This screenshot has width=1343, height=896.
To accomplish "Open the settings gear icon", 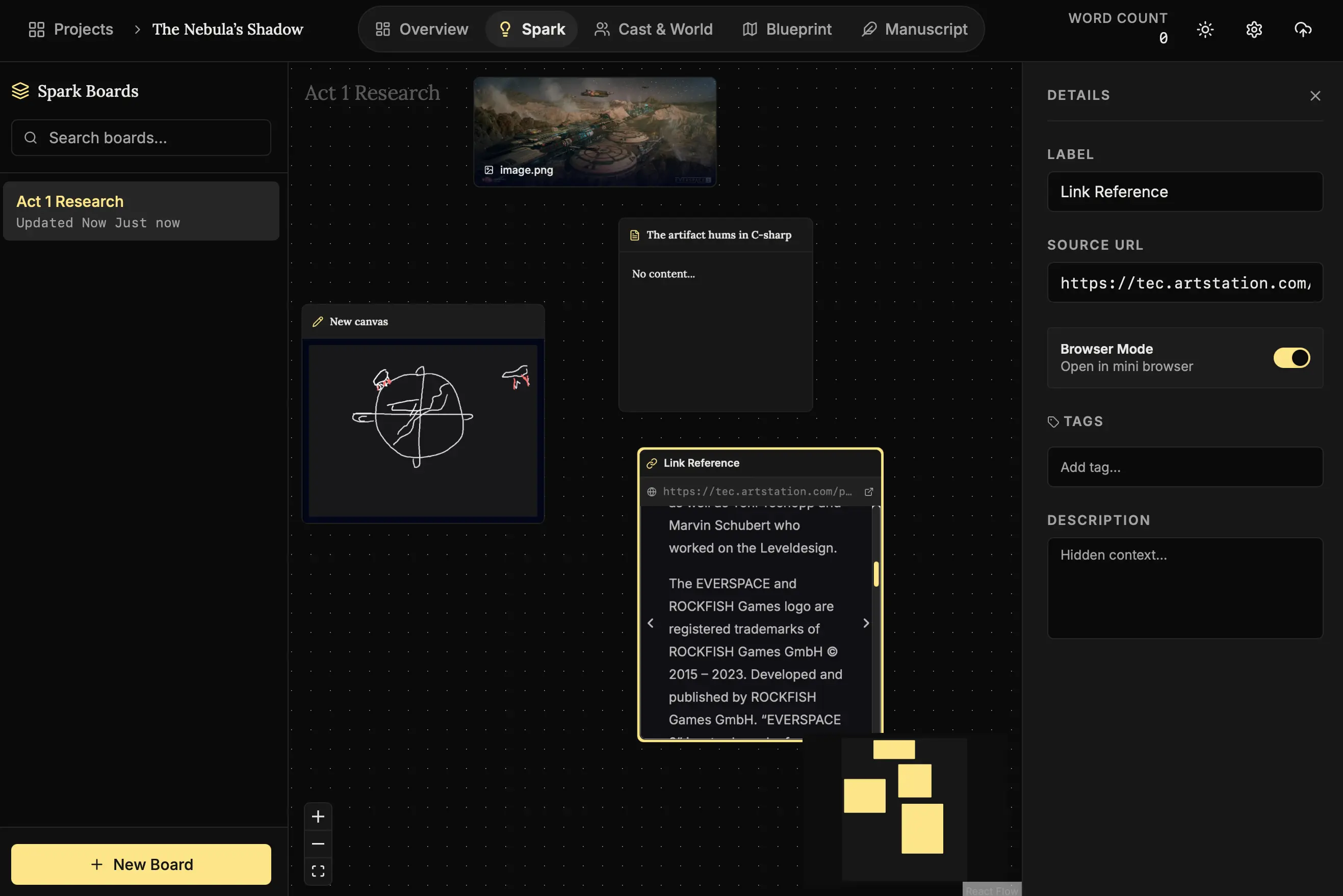I will 1253,29.
